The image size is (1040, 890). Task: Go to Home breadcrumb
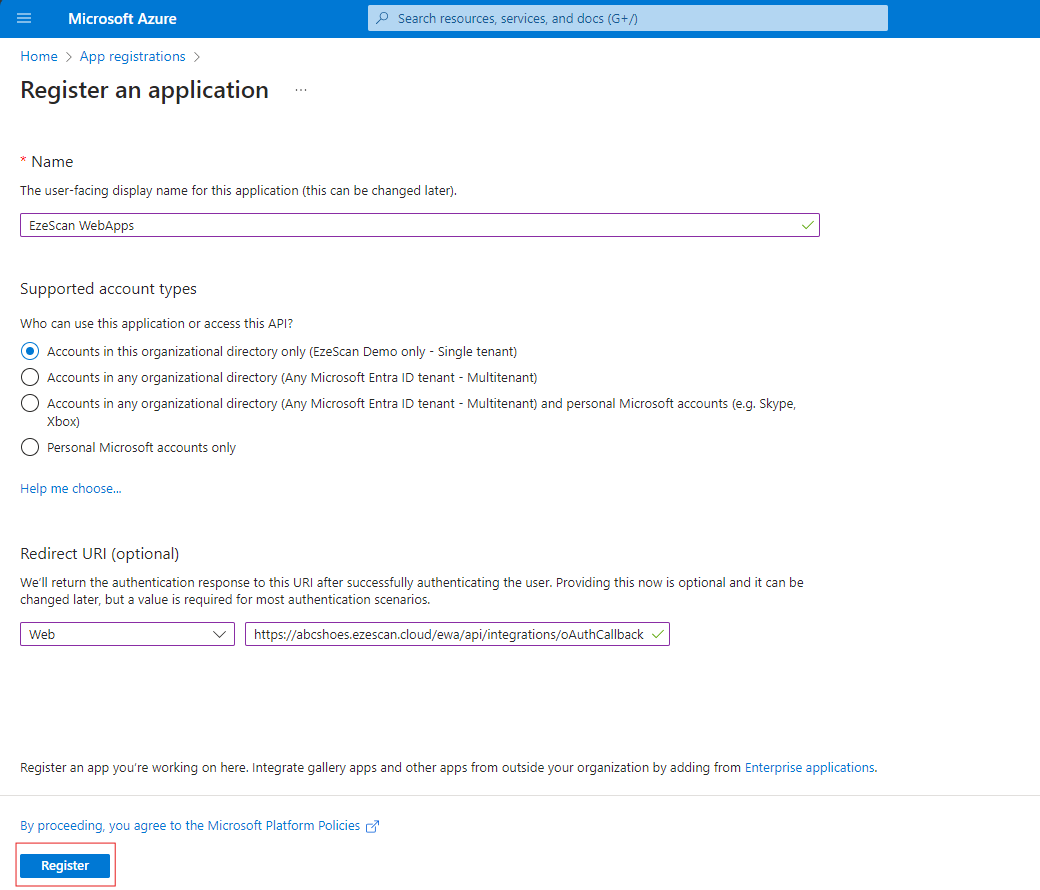click(x=39, y=57)
